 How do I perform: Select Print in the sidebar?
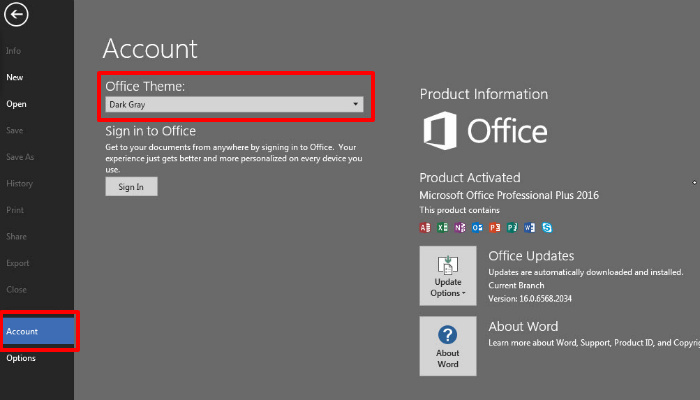pyautogui.click(x=15, y=211)
